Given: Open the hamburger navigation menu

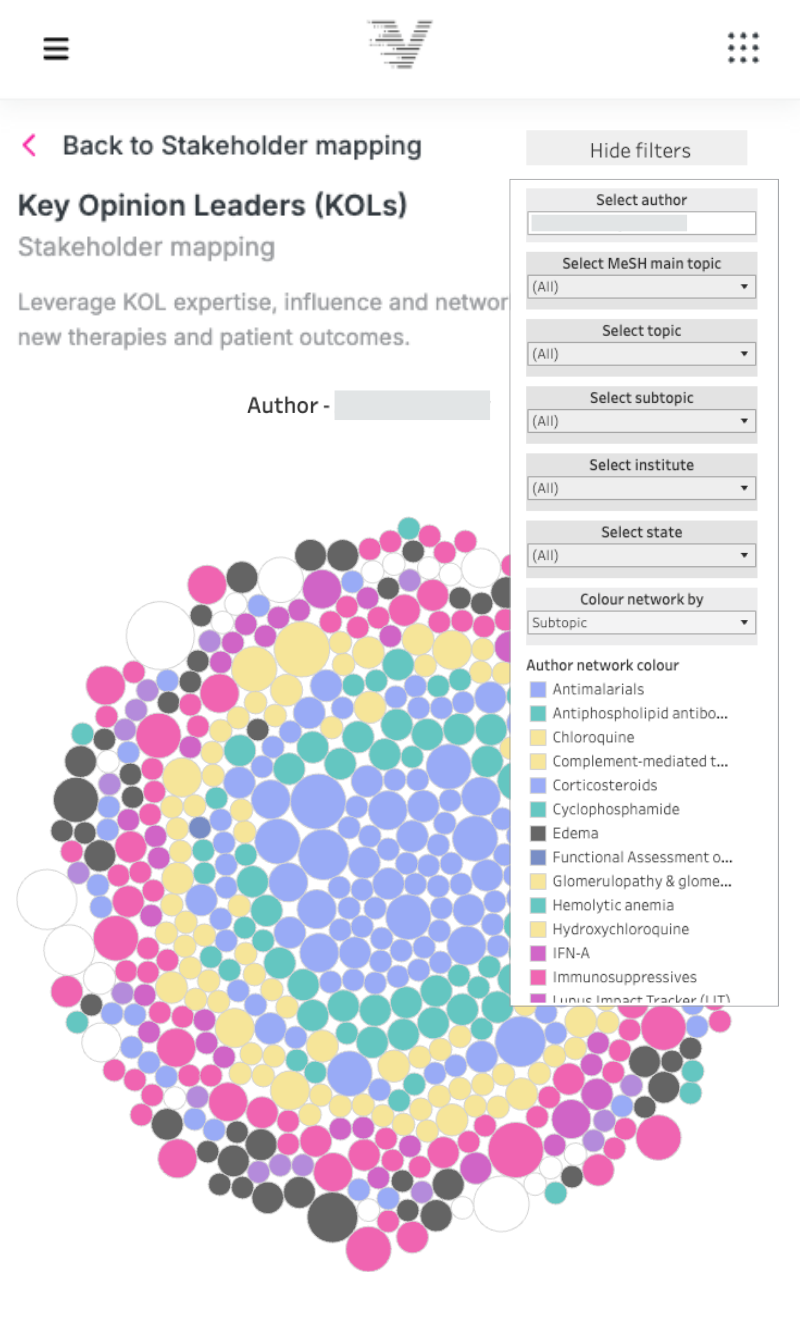Looking at the screenshot, I should pos(56,48).
